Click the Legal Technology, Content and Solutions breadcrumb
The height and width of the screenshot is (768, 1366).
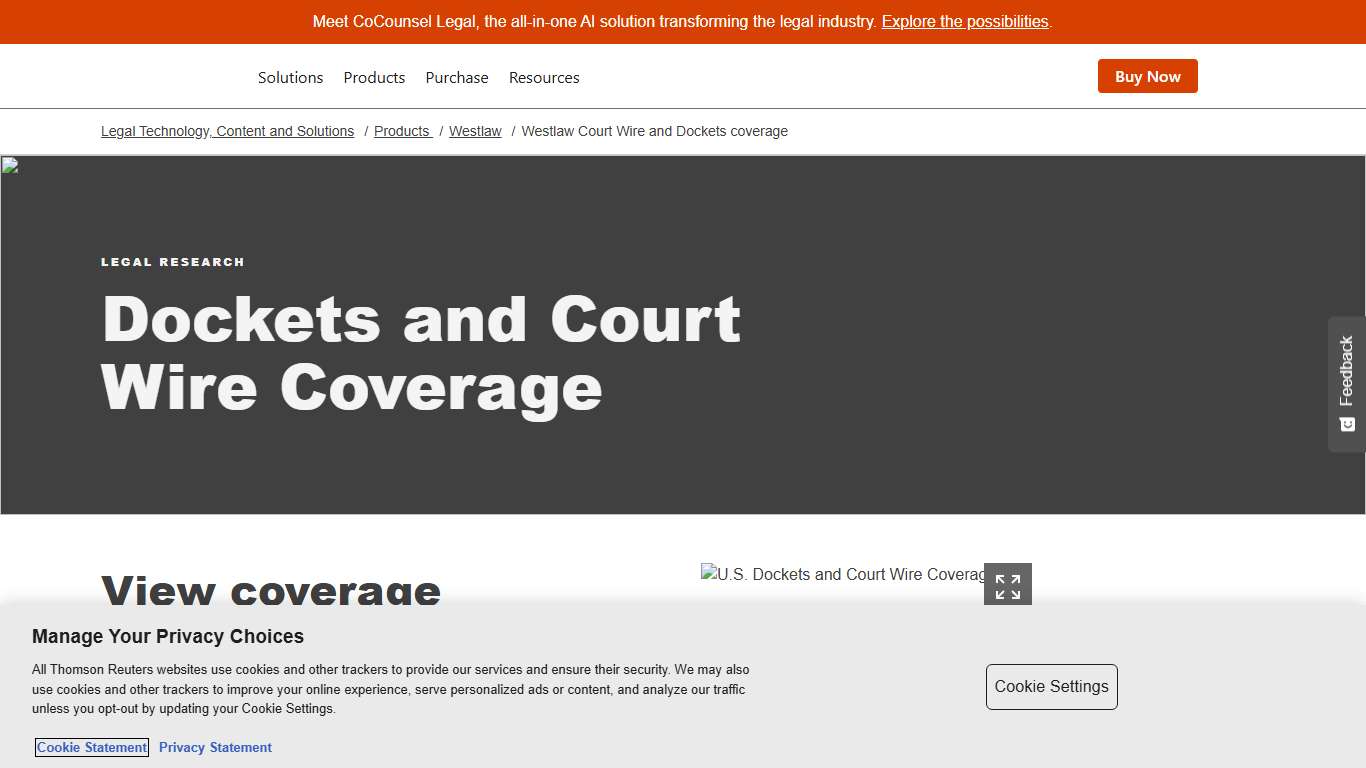227,131
